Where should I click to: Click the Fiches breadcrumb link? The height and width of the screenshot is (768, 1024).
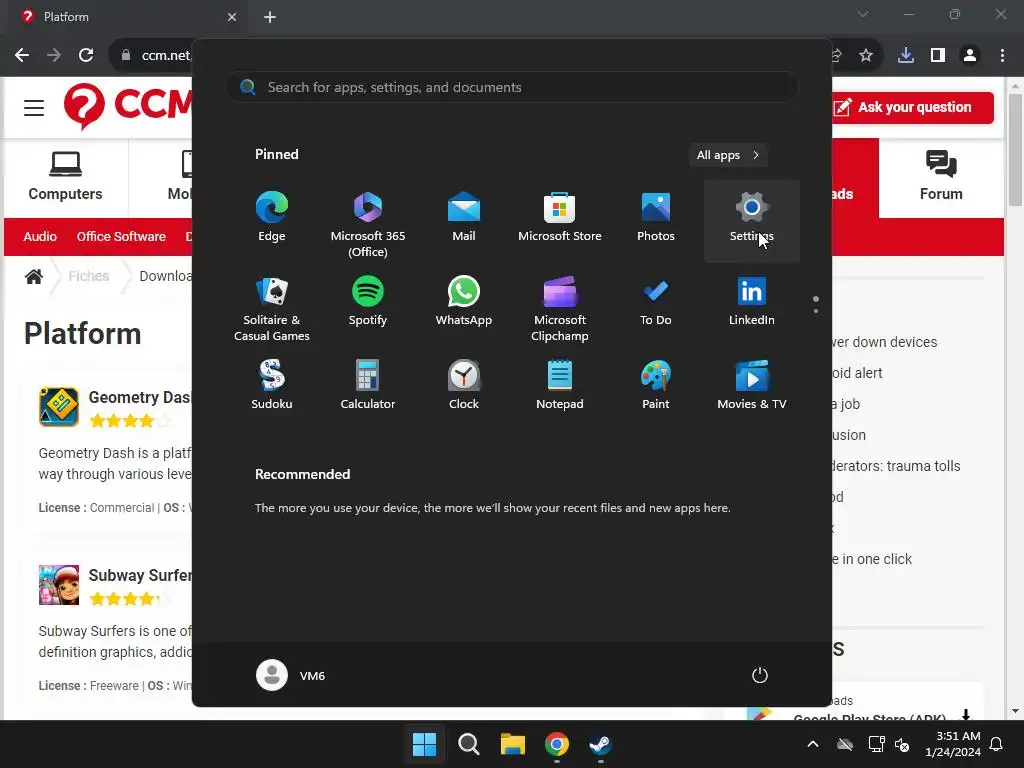[89, 276]
